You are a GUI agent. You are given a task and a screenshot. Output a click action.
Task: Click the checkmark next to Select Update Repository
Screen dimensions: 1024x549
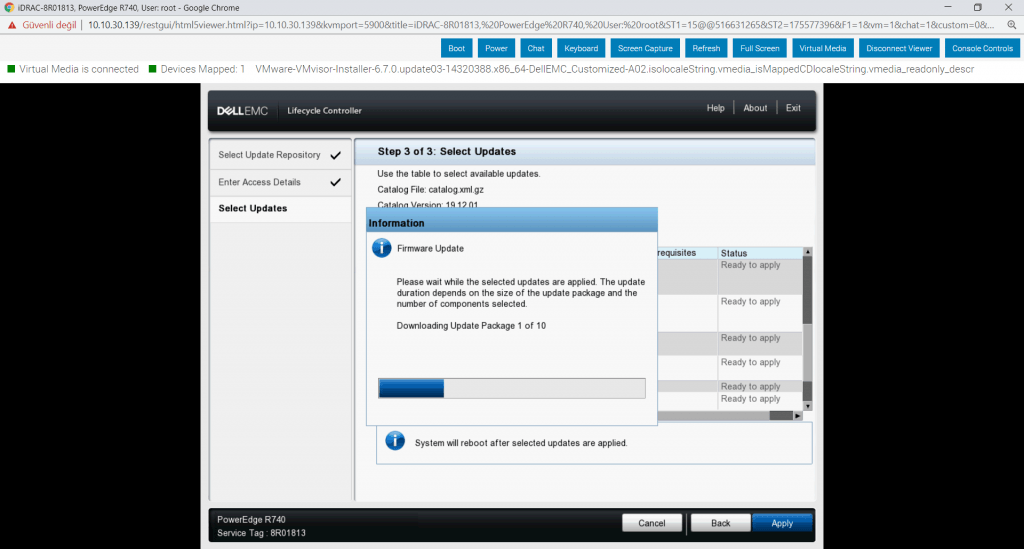point(335,155)
